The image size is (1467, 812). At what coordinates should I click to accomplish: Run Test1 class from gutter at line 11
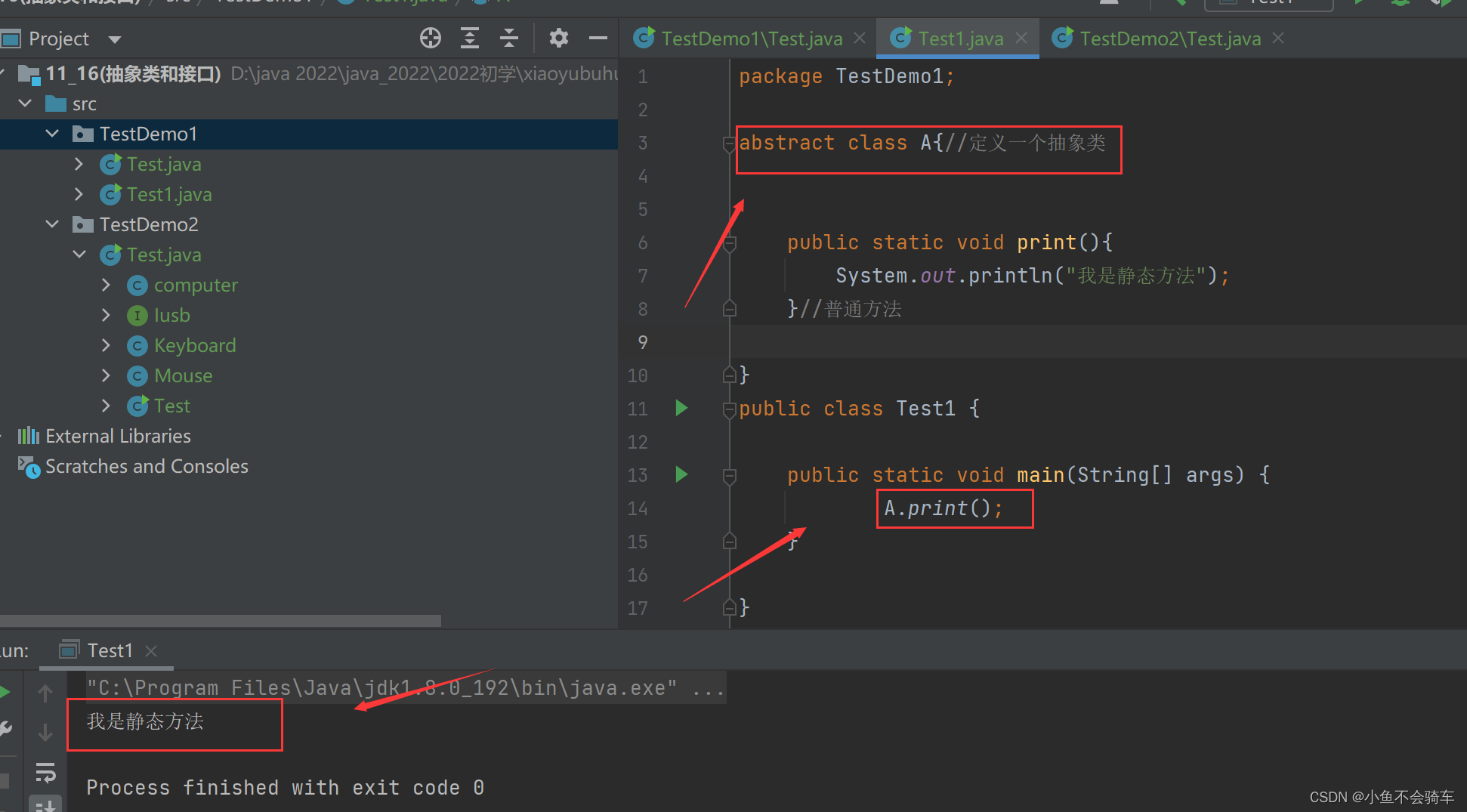pyautogui.click(x=681, y=408)
